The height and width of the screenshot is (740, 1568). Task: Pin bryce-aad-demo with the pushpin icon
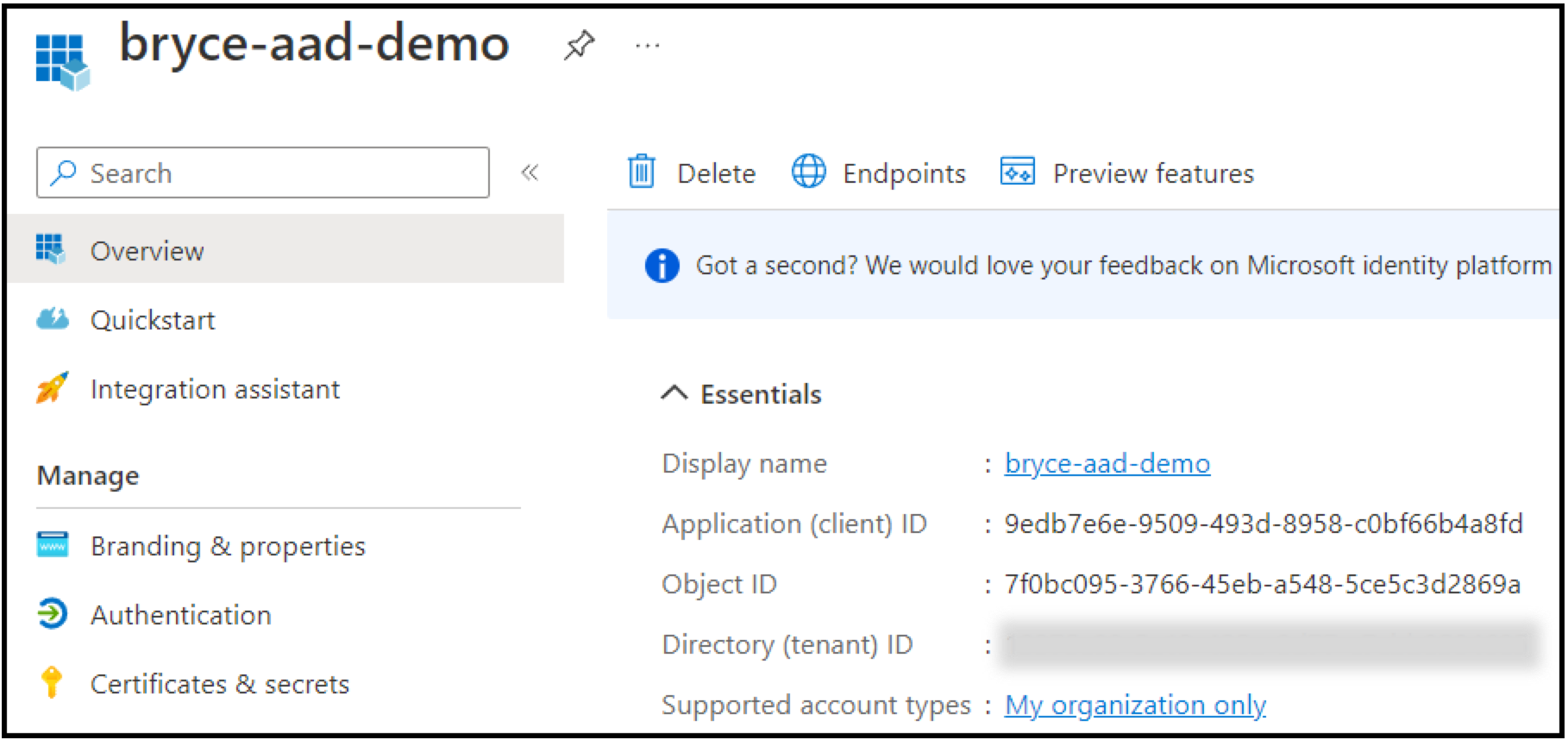579,46
